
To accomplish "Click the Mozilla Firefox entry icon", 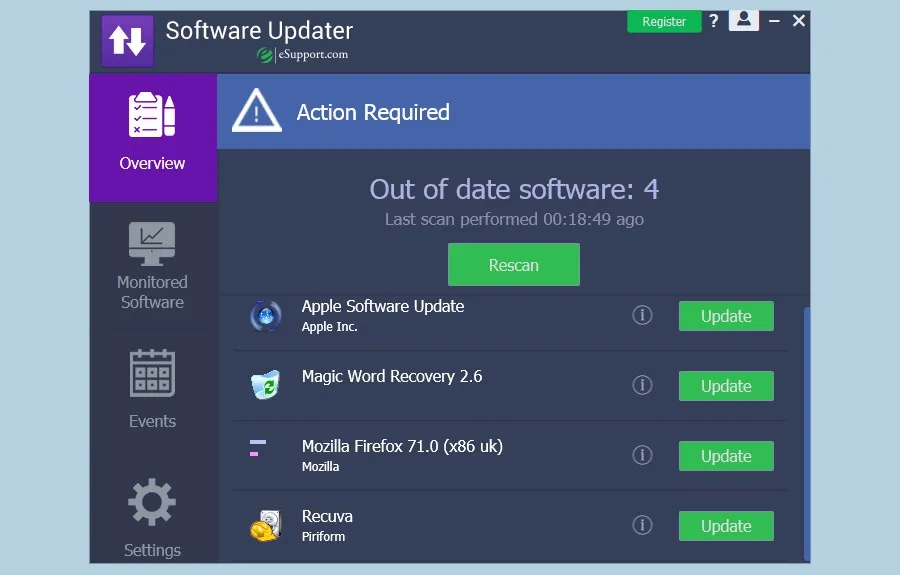I will 258,448.
